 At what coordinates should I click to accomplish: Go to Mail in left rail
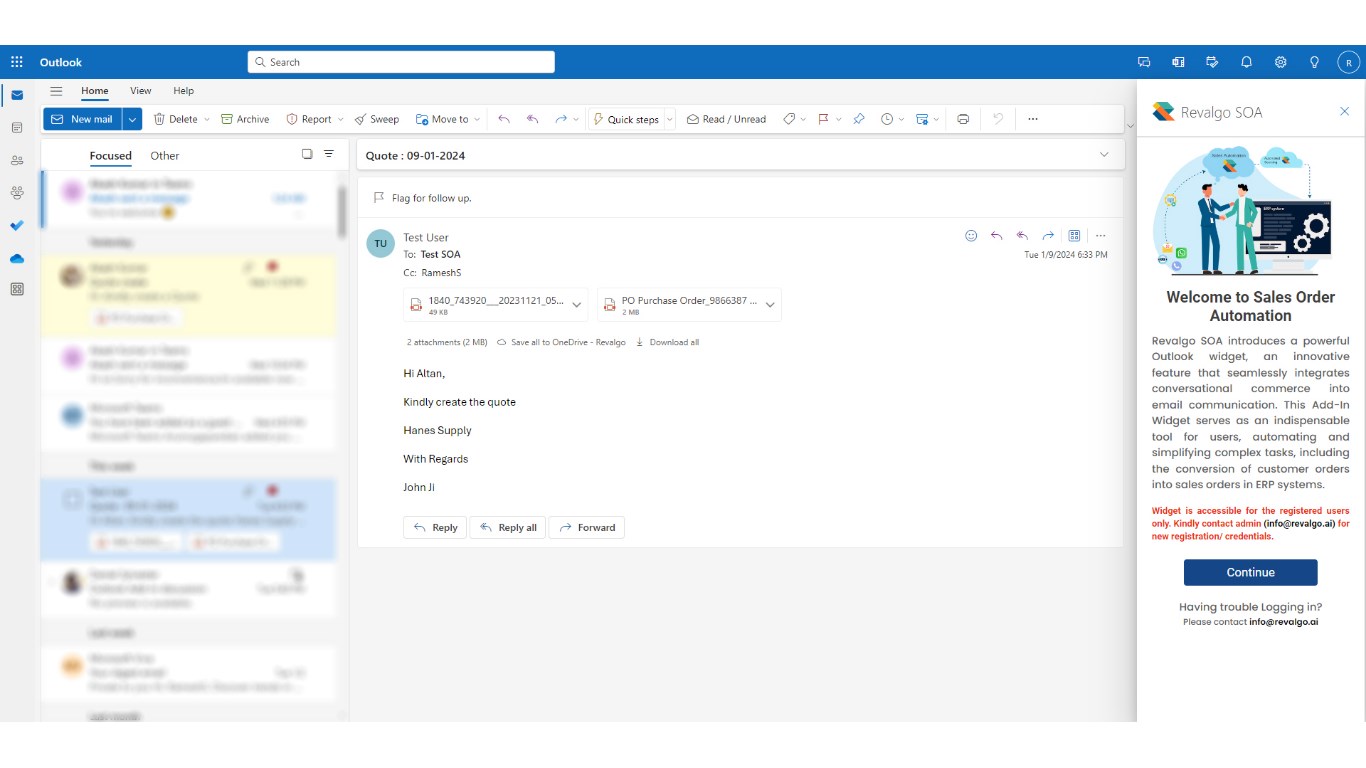(x=17, y=95)
